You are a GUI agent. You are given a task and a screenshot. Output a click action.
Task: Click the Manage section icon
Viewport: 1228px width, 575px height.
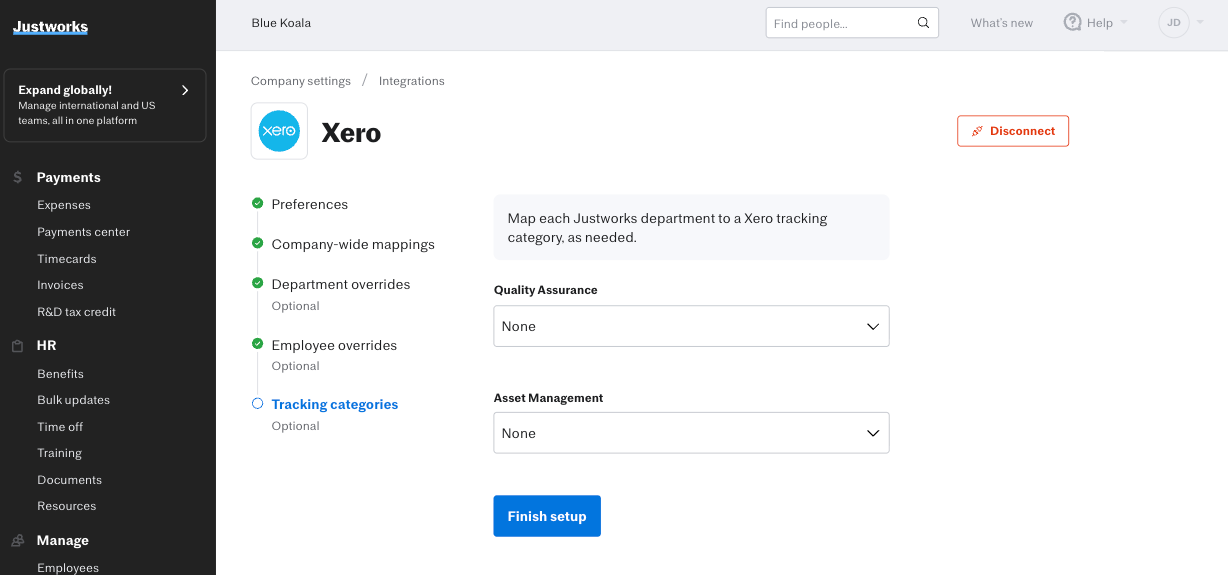(18, 540)
